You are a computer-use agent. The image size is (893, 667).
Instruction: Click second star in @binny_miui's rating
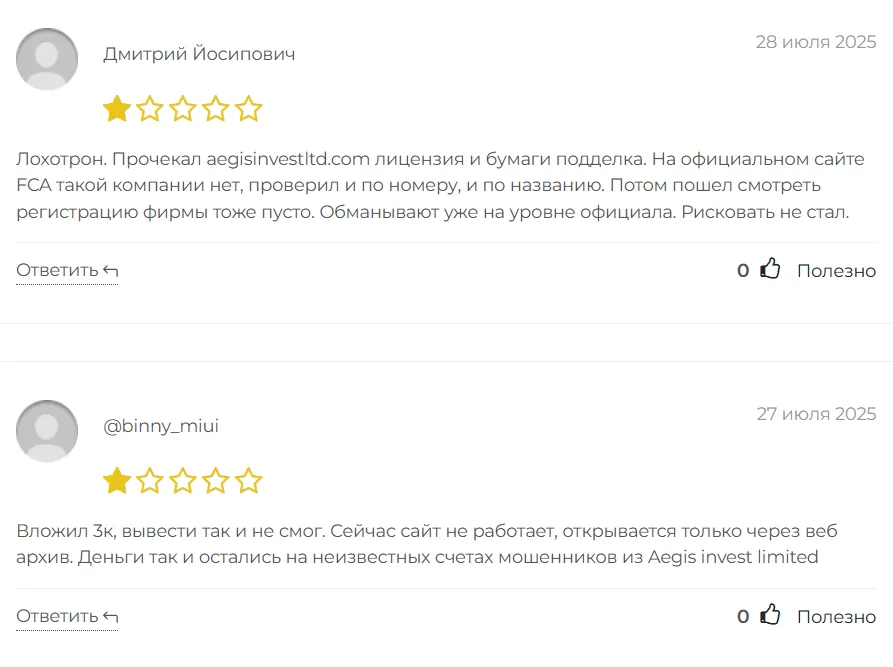150,481
